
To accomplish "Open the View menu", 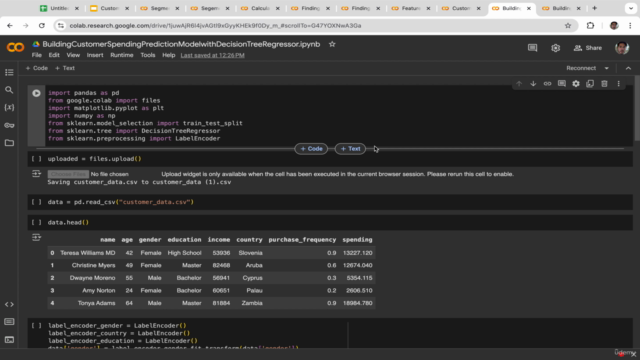I will 73,55.
